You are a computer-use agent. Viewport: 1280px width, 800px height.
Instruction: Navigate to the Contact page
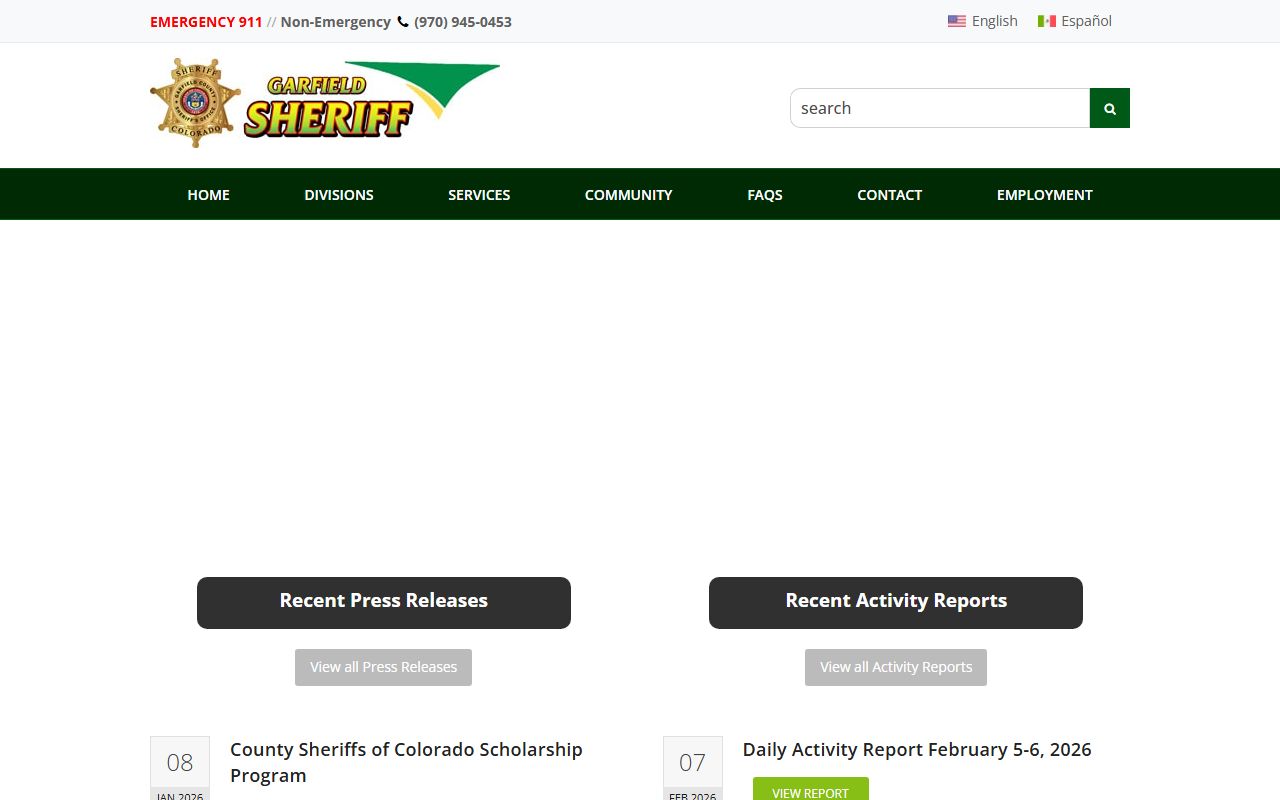[x=889, y=195]
